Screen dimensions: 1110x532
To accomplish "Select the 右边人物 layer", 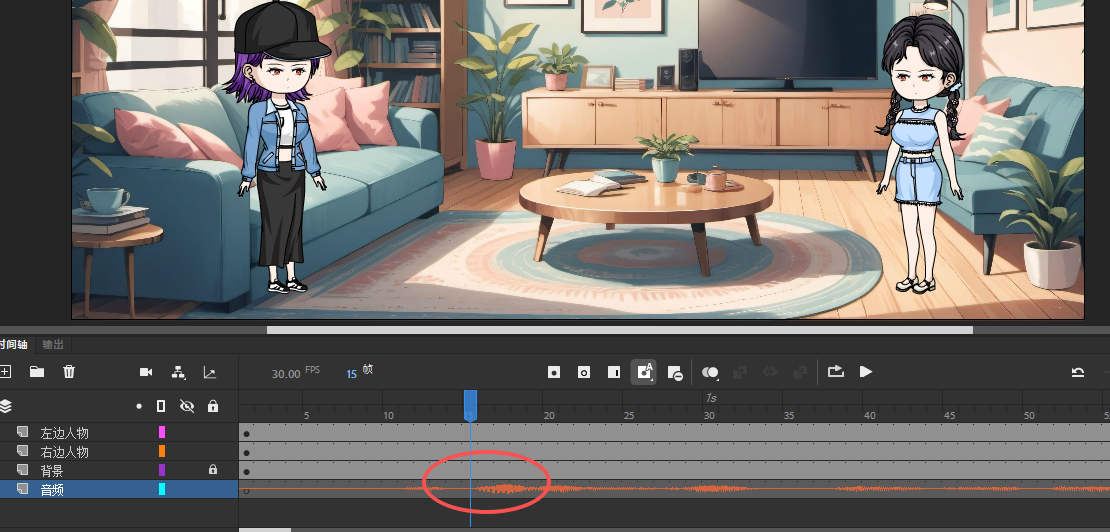I will pyautogui.click(x=65, y=452).
